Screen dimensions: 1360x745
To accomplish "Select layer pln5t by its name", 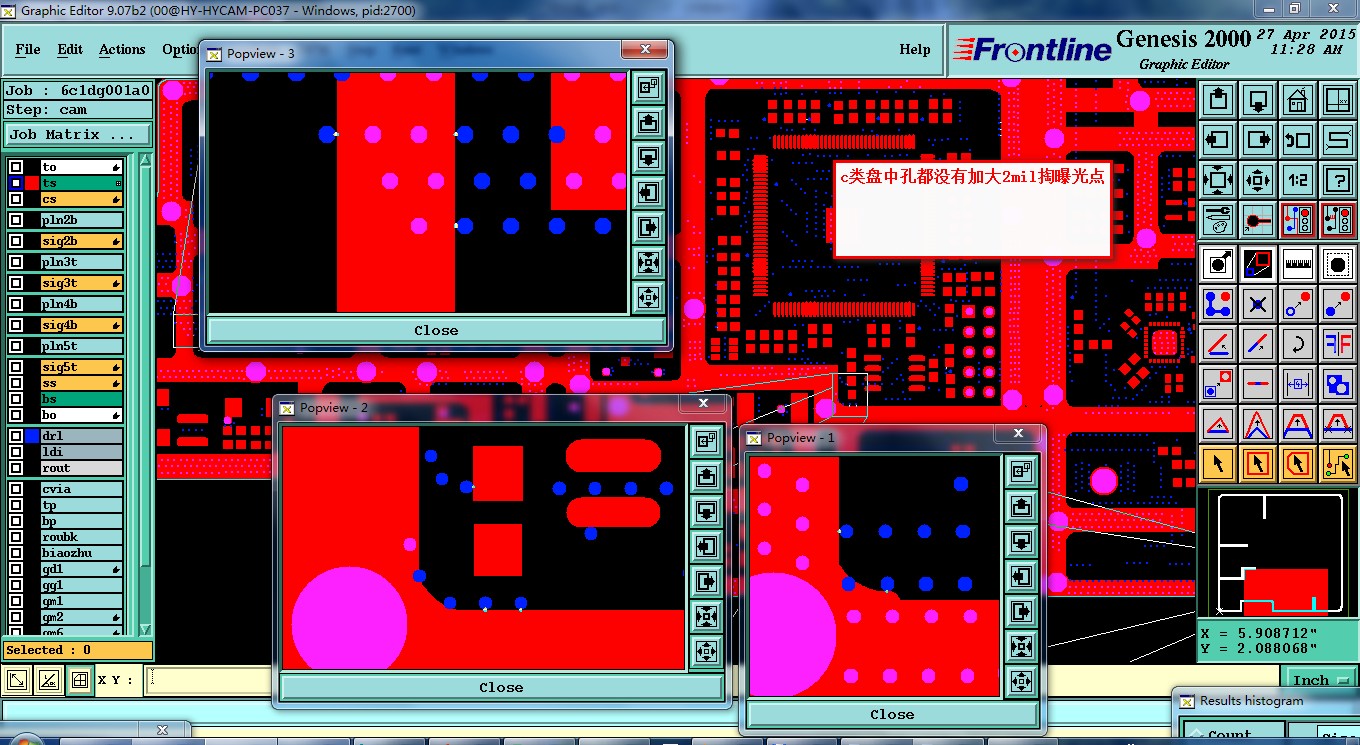I will (82, 346).
